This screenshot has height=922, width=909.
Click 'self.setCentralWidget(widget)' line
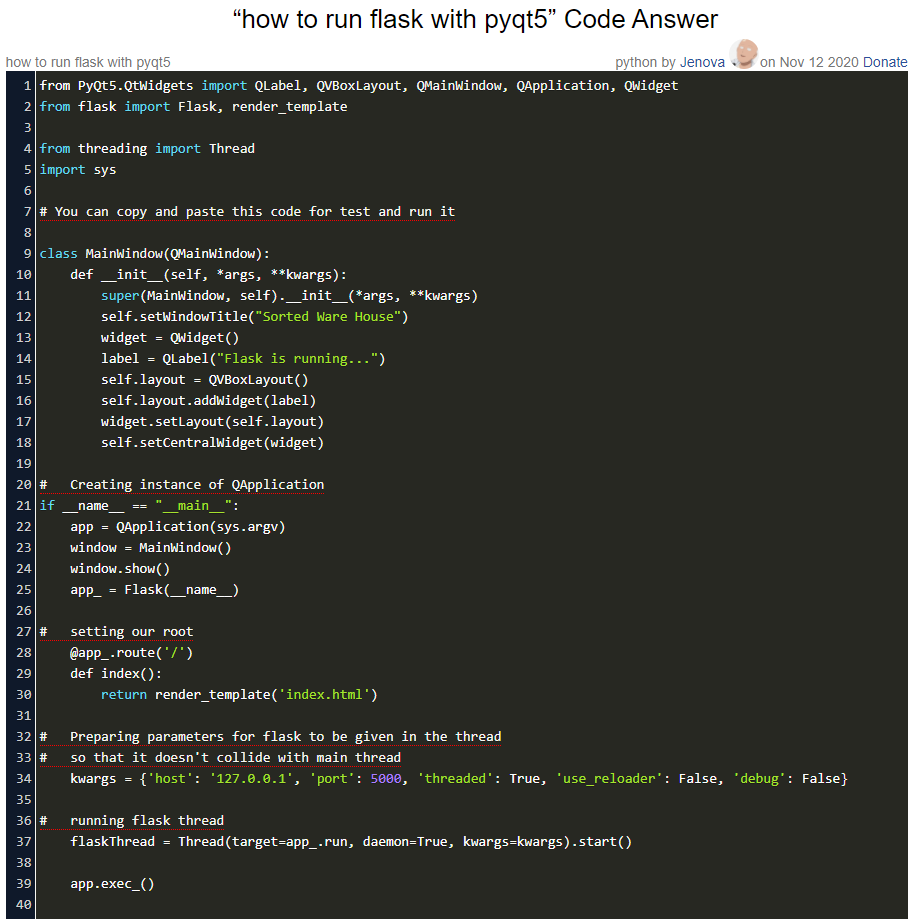[x=212, y=443]
